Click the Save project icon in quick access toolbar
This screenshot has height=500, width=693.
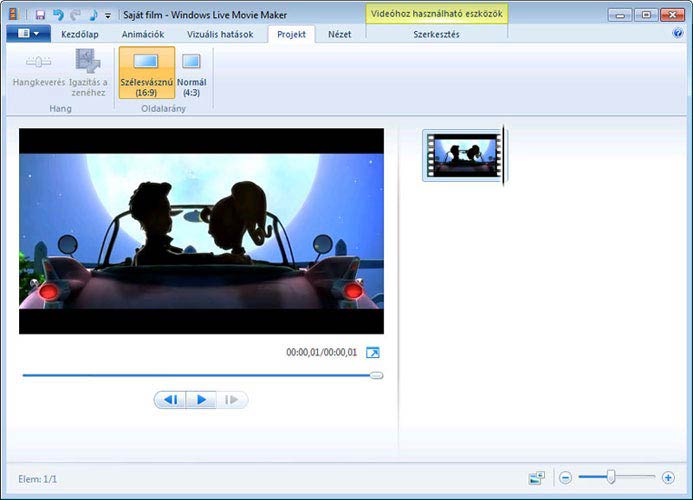click(x=40, y=15)
